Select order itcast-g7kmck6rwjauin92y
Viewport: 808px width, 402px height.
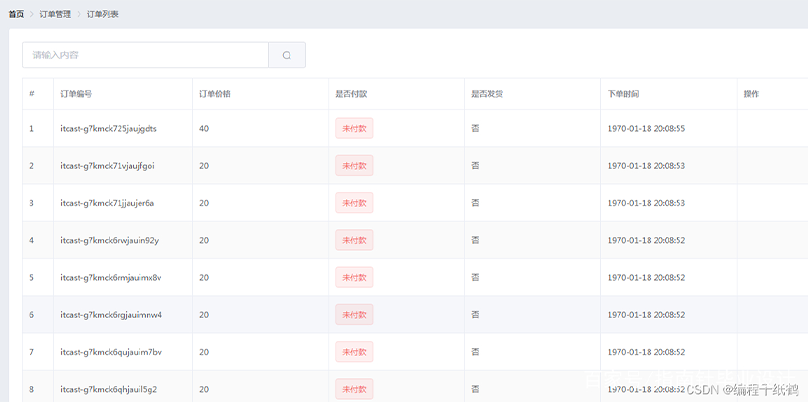(x=109, y=240)
